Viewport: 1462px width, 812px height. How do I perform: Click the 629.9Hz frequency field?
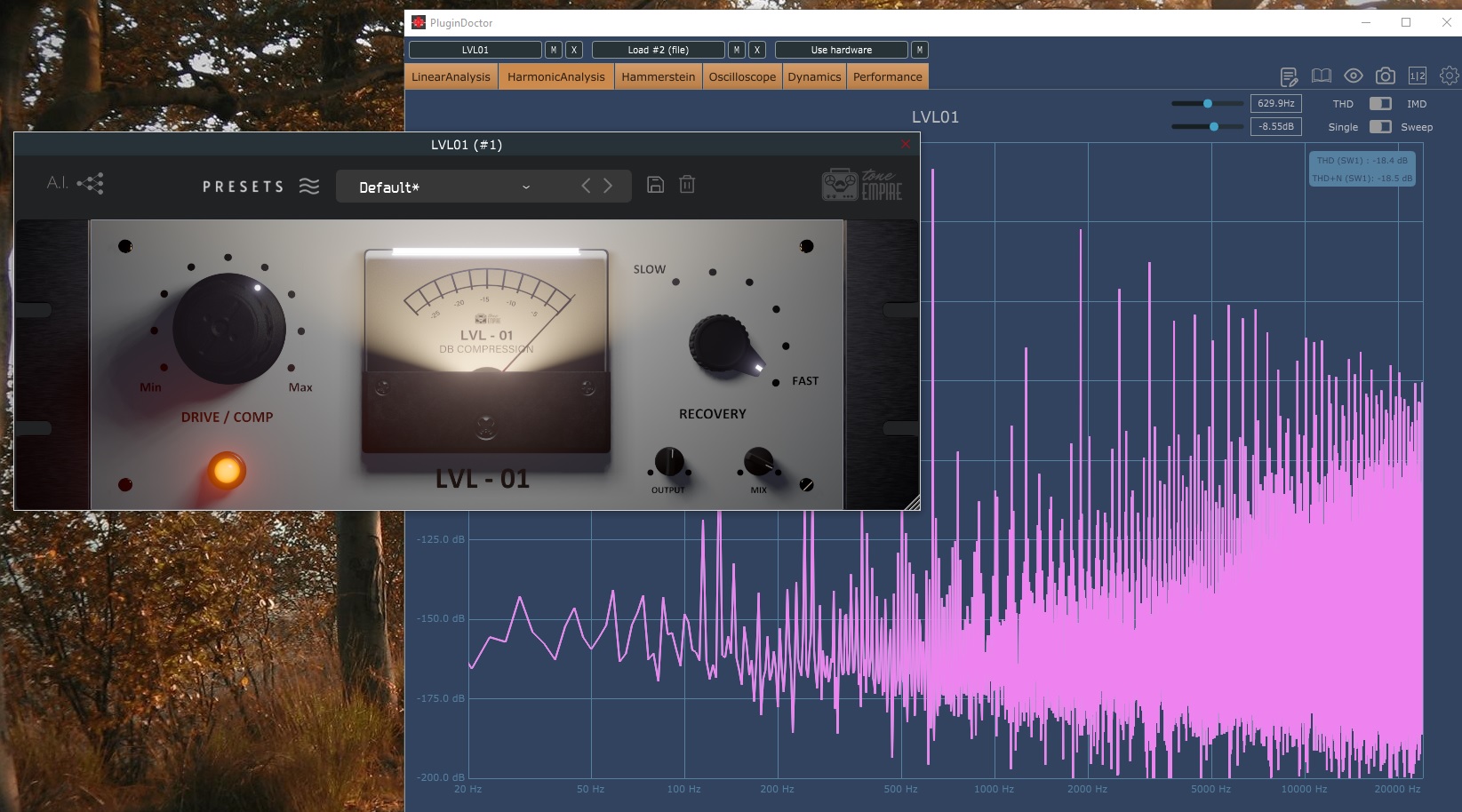1275,104
